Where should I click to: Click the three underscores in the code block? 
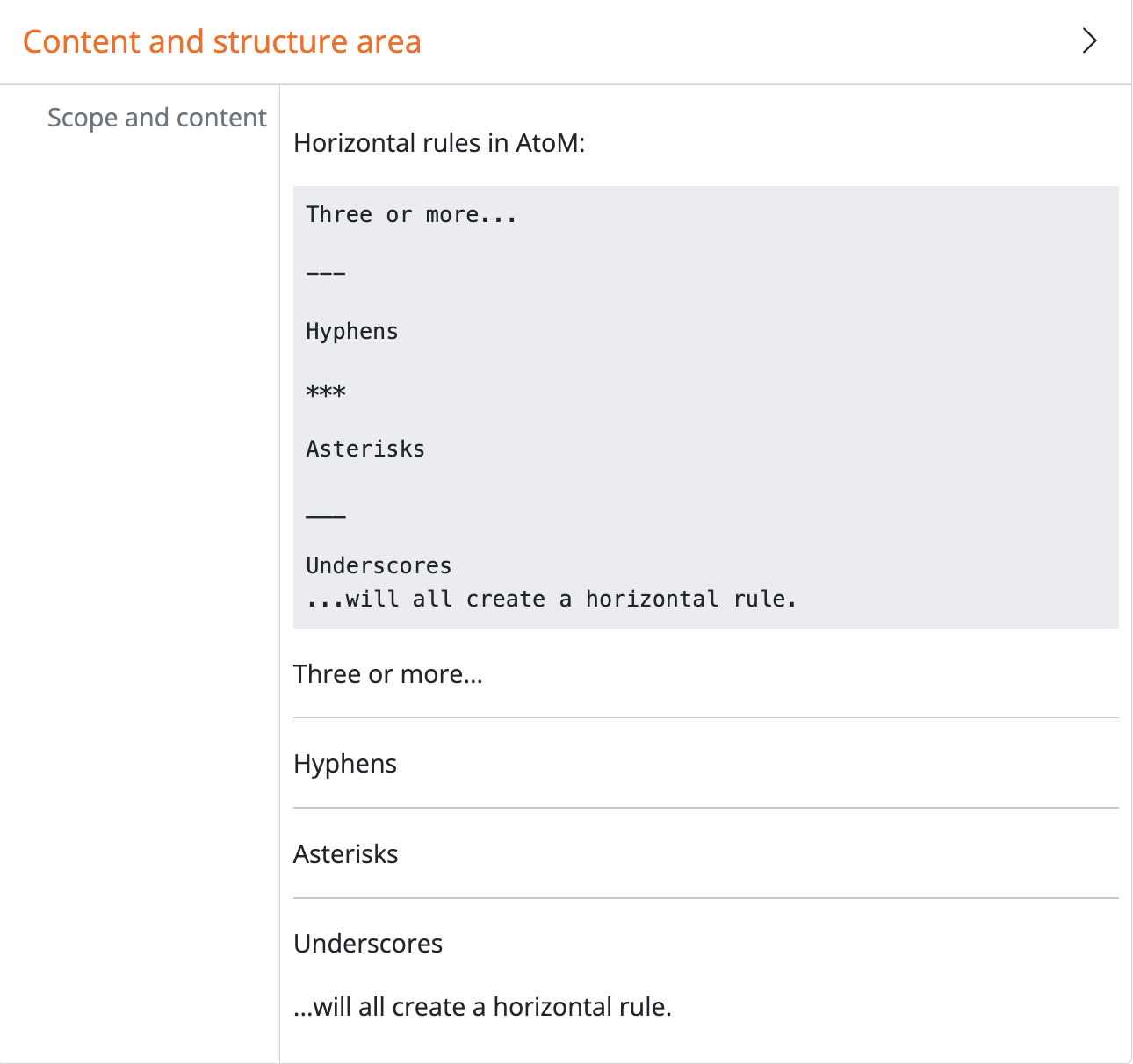(x=326, y=515)
